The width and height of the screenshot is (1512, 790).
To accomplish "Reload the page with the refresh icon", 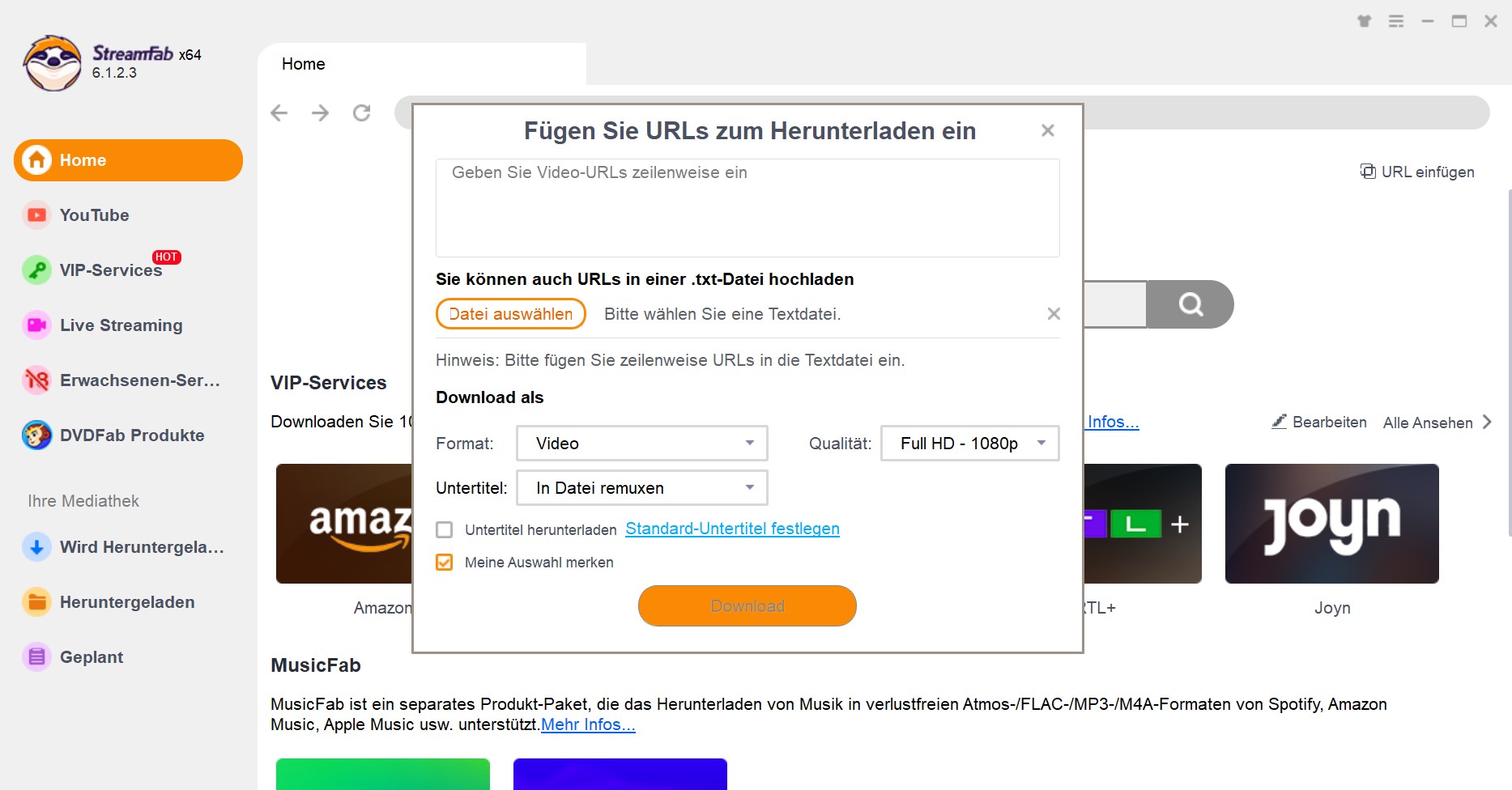I will coord(362,113).
